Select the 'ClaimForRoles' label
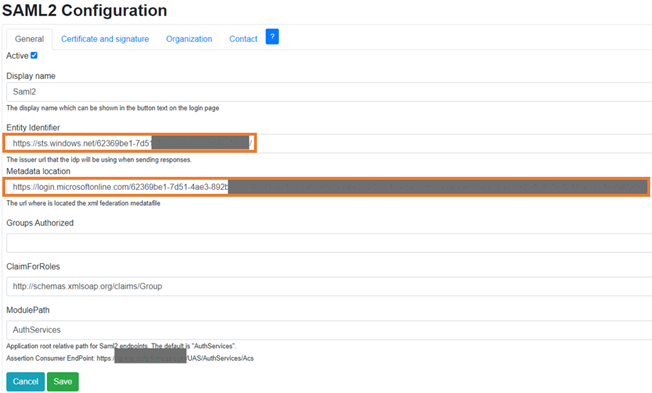 33,267
